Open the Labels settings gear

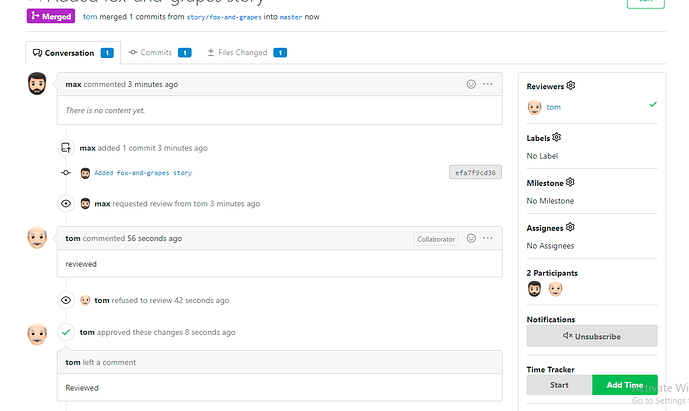coord(557,138)
